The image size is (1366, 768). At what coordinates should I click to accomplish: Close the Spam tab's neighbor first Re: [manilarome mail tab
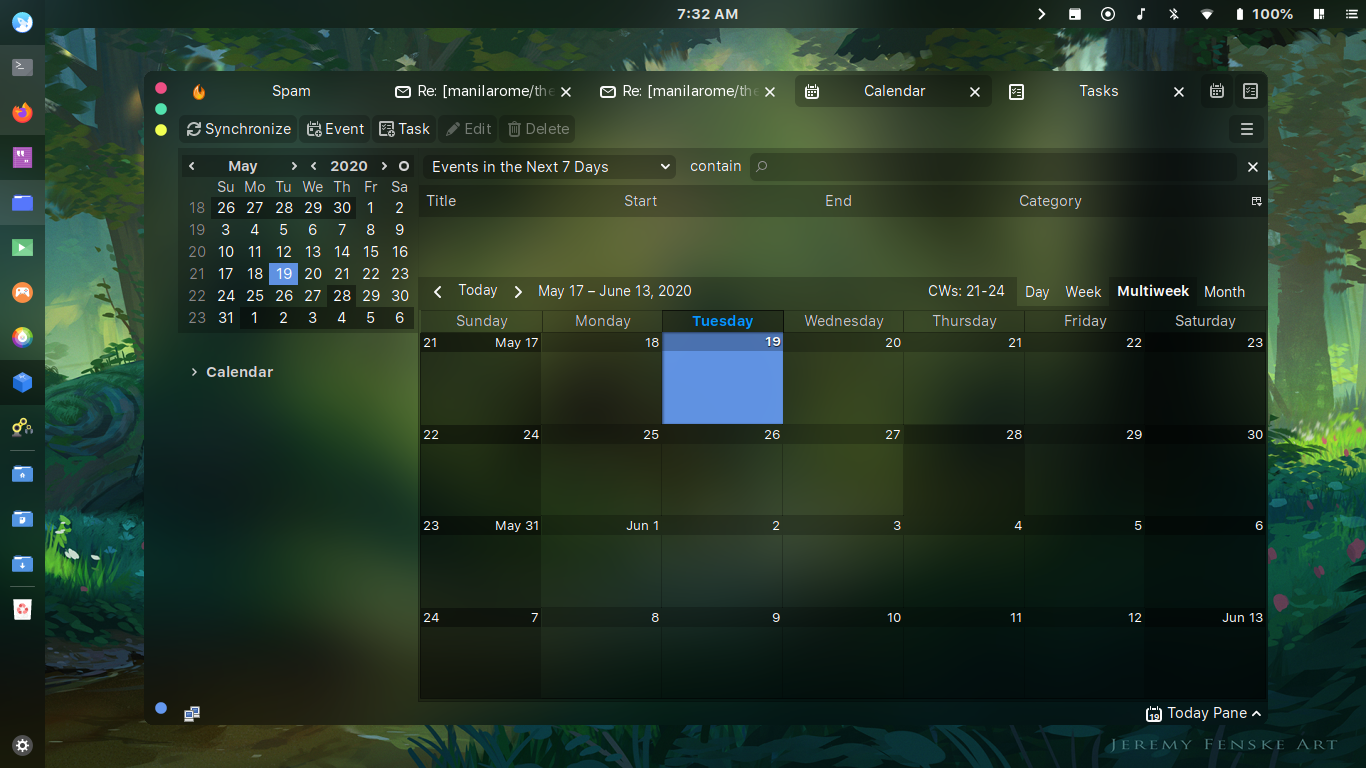(565, 92)
